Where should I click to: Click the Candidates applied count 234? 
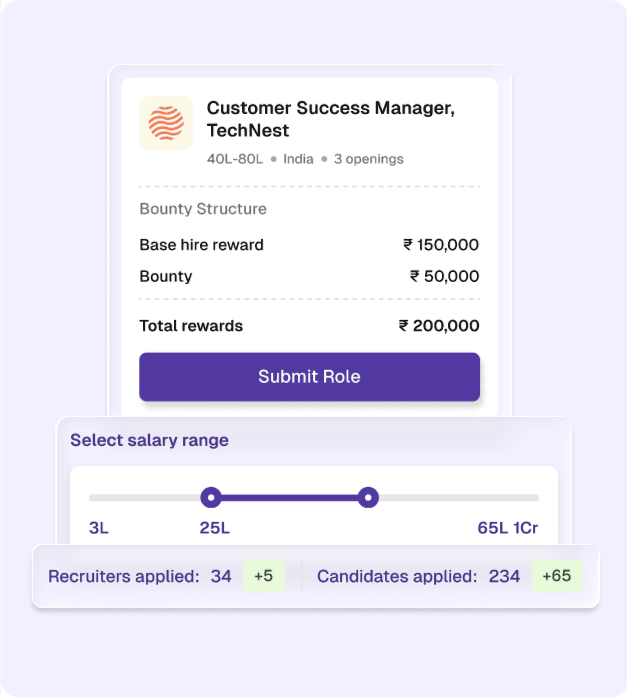point(504,576)
